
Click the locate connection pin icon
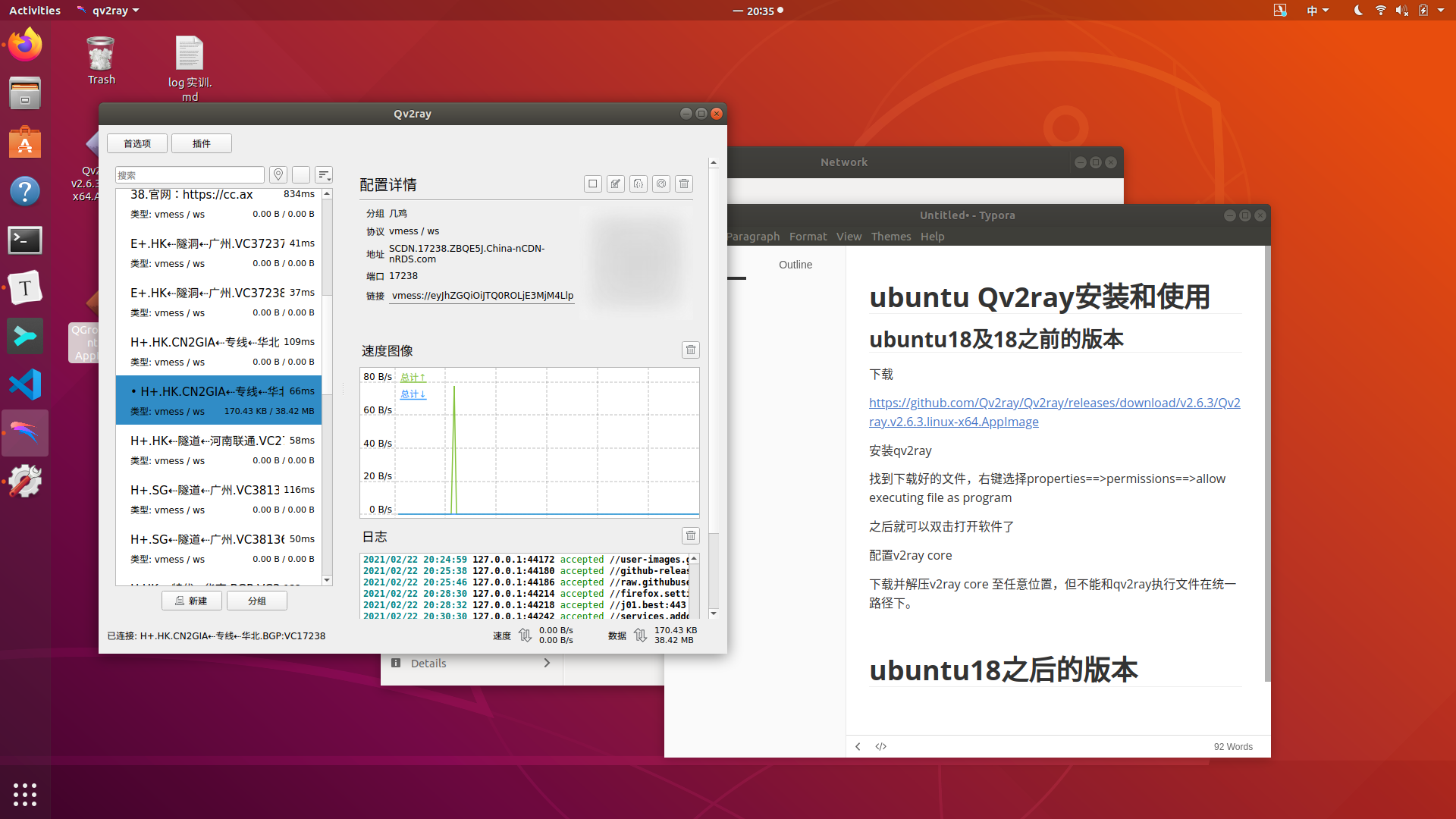click(x=278, y=175)
